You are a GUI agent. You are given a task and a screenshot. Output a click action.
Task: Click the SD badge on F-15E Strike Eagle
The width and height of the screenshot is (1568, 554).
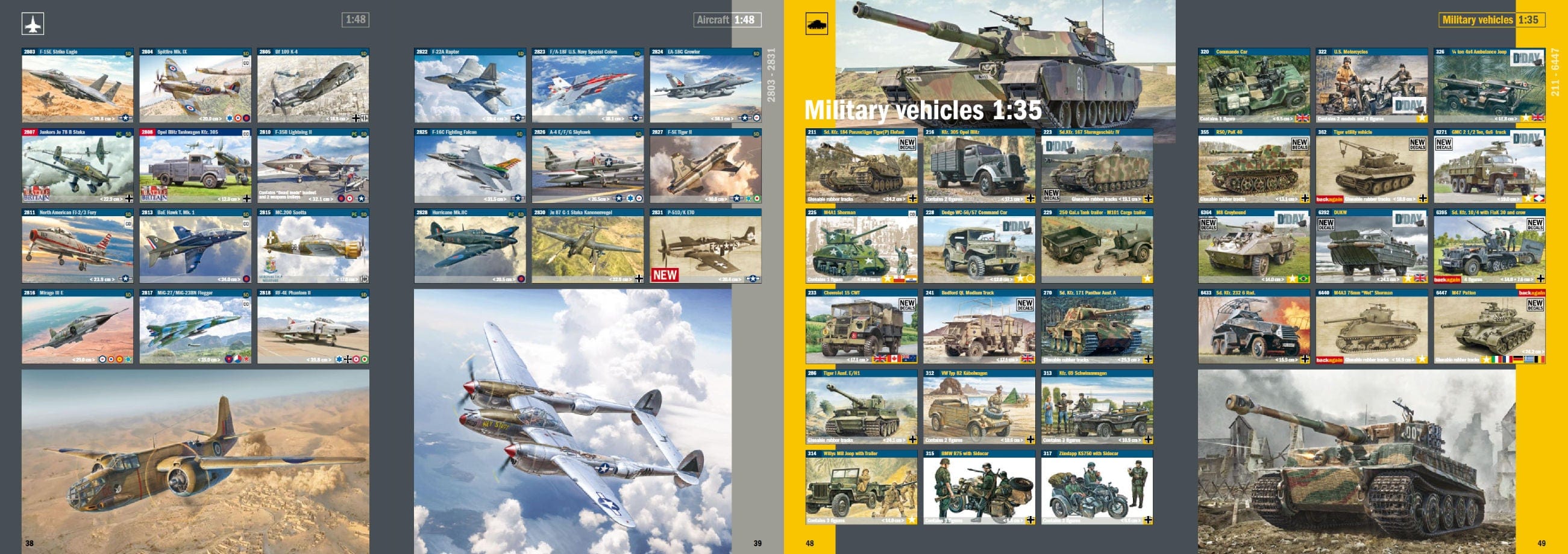pos(128,54)
